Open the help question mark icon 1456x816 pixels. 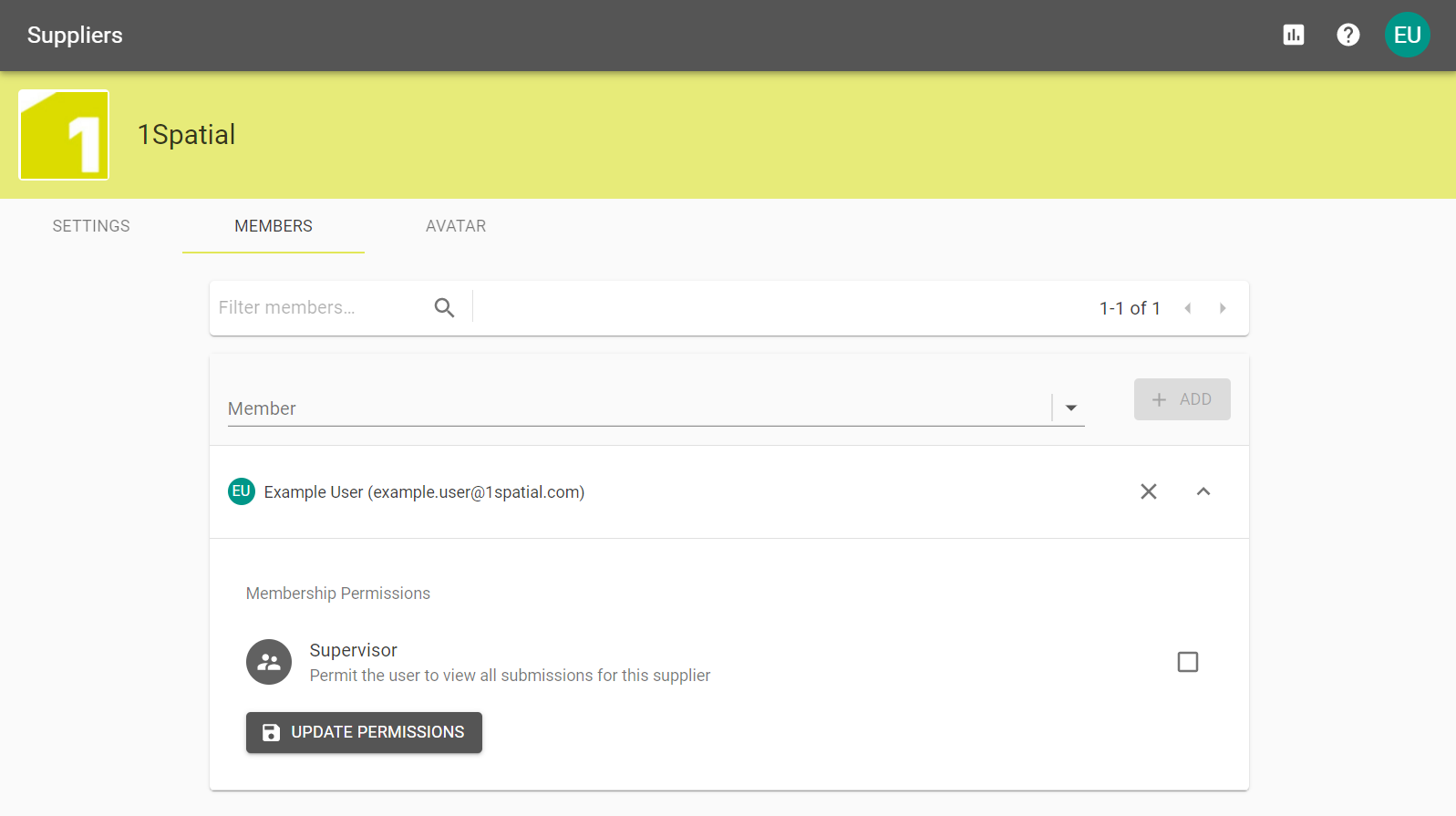pyautogui.click(x=1348, y=35)
